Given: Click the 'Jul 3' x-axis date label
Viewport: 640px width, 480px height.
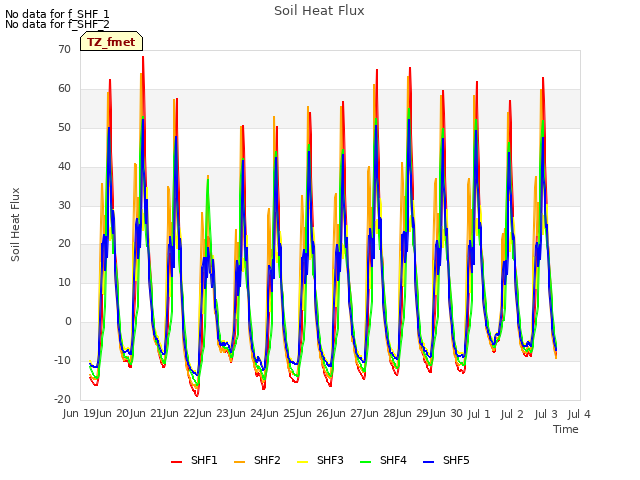Looking at the screenshot, I should tap(546, 414).
